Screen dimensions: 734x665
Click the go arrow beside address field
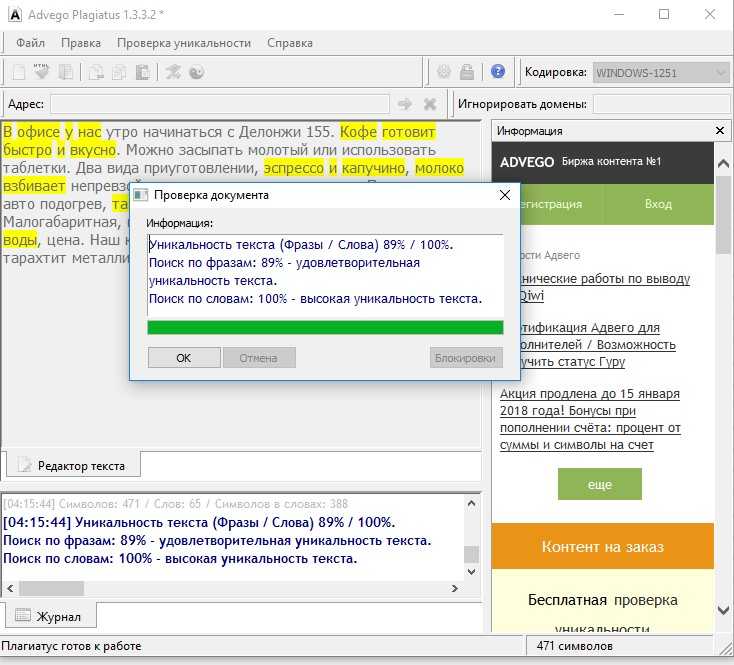(404, 103)
